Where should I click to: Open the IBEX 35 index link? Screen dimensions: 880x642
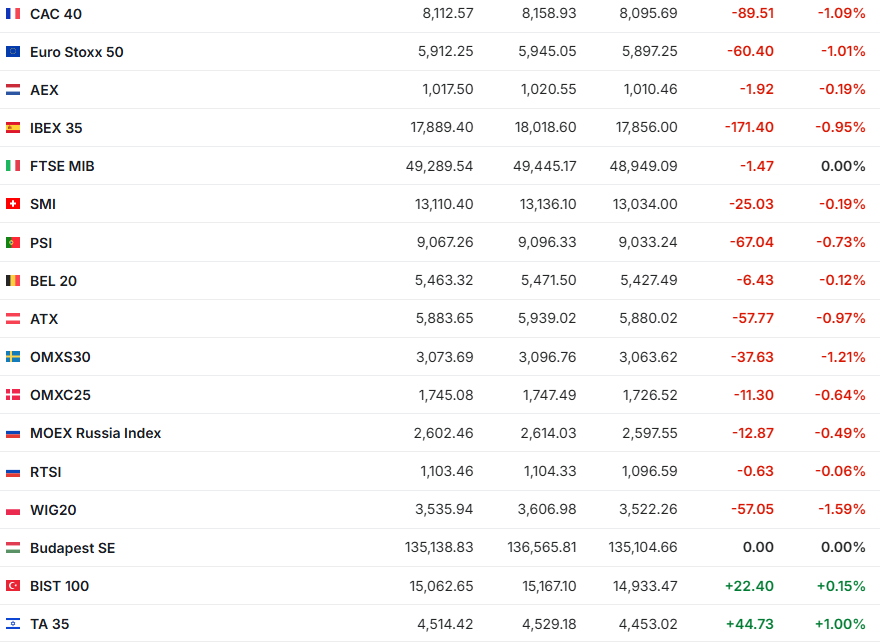click(x=56, y=128)
